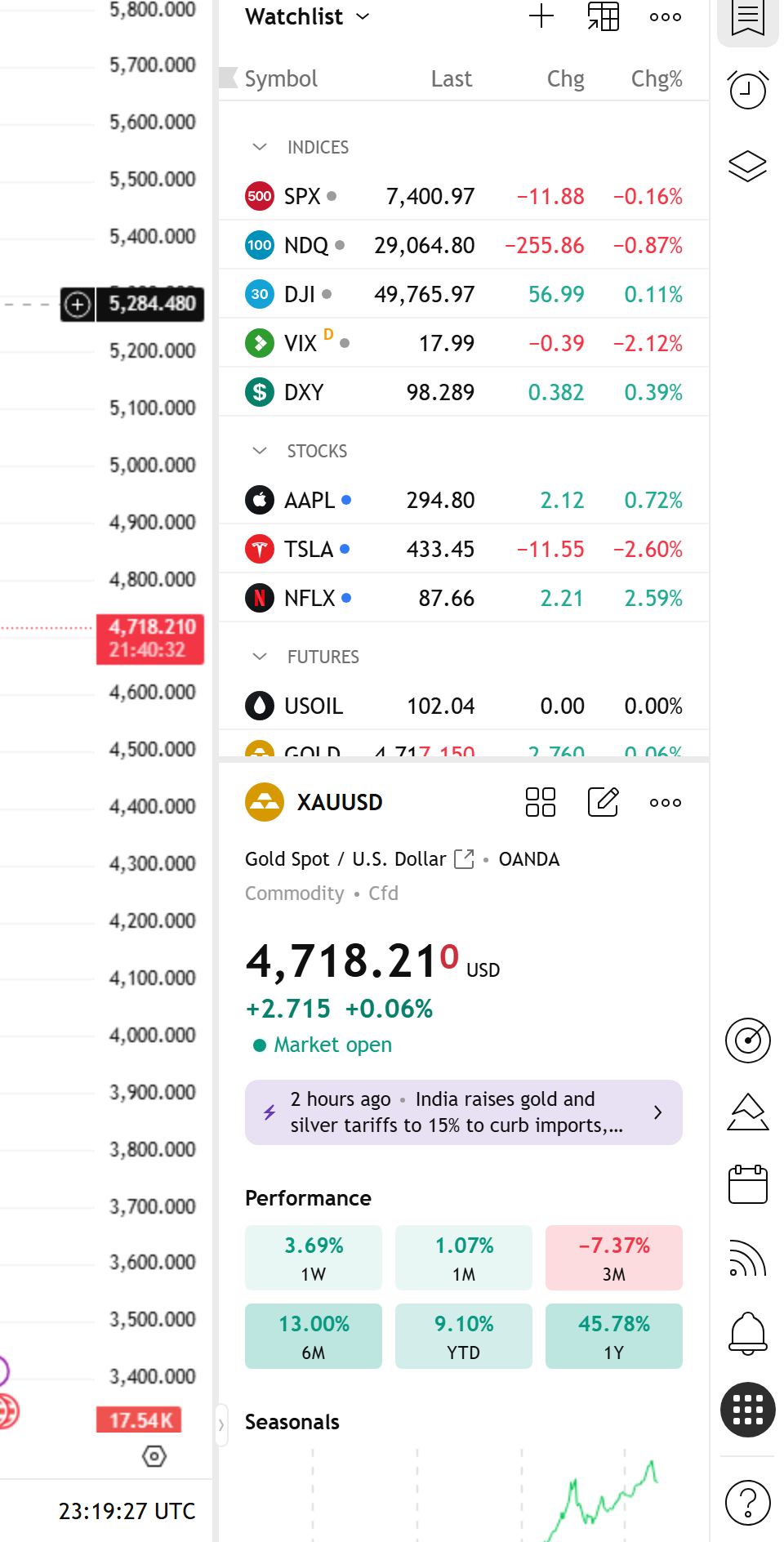Screen dimensions: 784x1542
Task: Collapse the STOCKS section
Action: (260, 451)
